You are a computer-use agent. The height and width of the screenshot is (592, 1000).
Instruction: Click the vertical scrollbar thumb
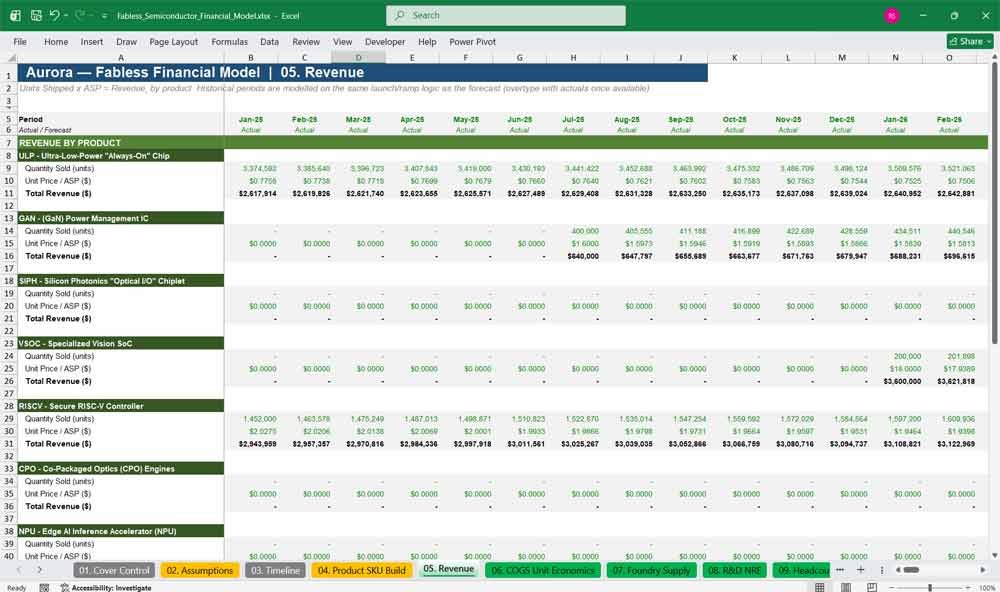pos(994,204)
